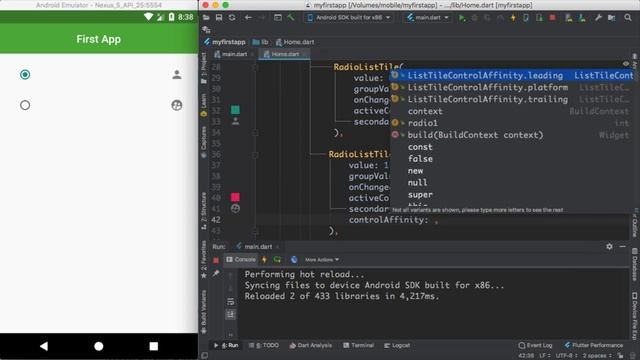Select the first (checked) radio button in emulator
The image size is (640, 360).
(25, 74)
